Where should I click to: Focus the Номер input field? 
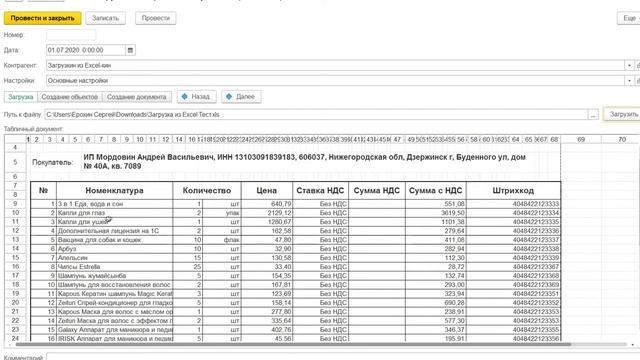pos(71,35)
